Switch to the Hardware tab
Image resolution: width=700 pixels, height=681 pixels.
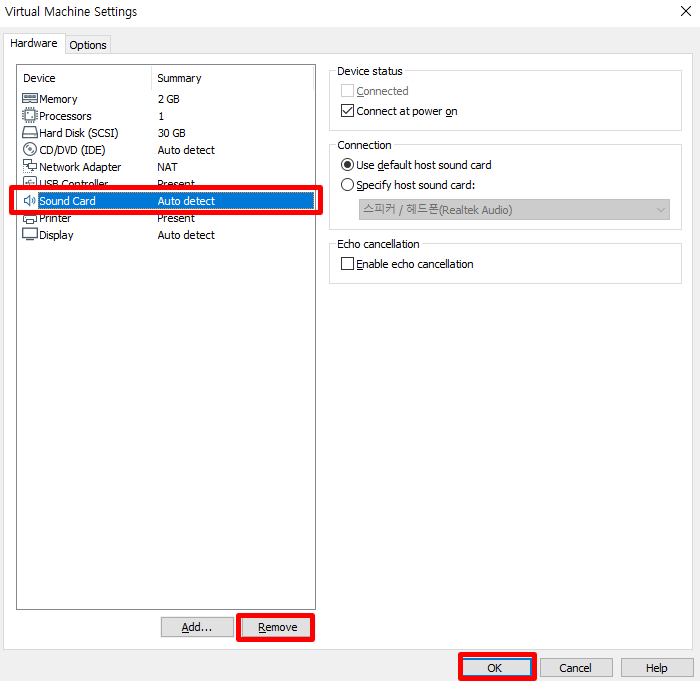click(34, 43)
